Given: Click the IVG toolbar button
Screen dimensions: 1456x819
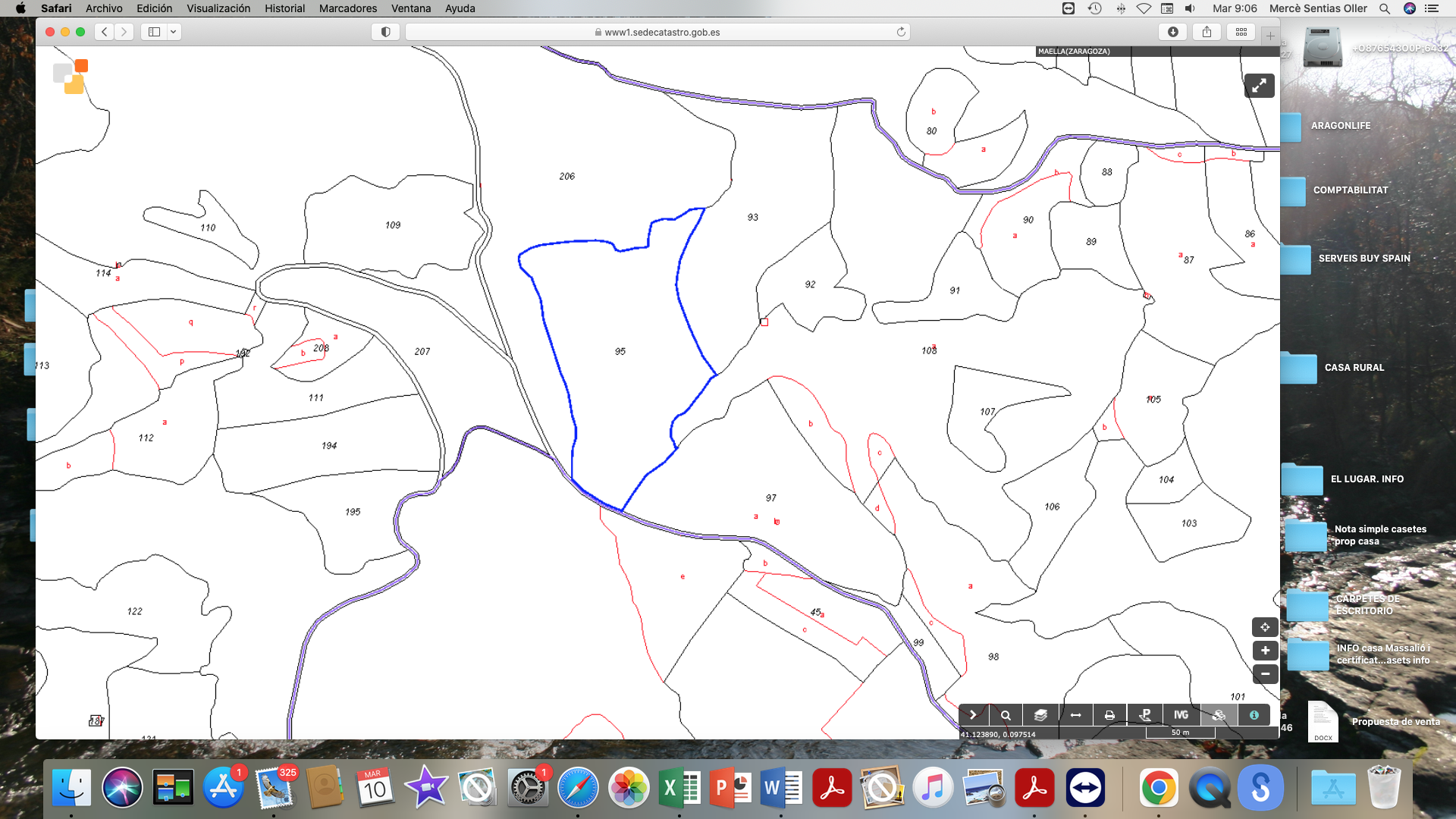Looking at the screenshot, I should [1181, 715].
